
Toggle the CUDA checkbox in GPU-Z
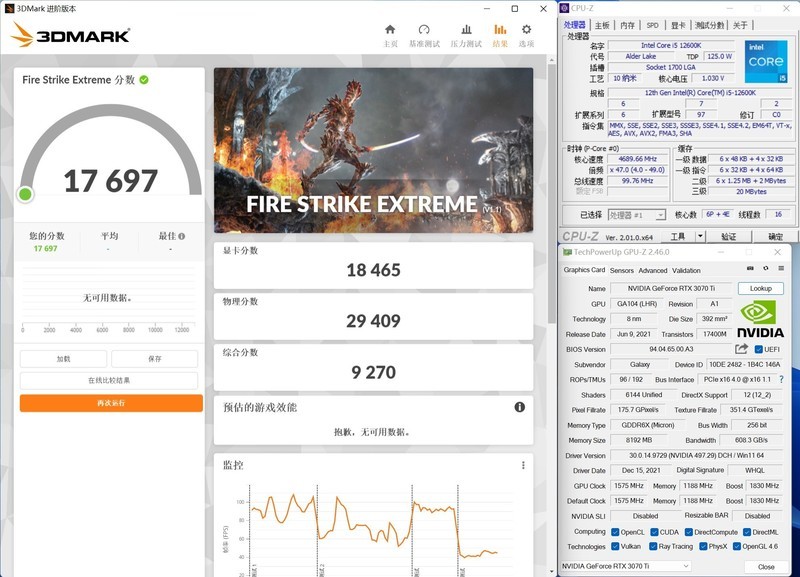click(x=653, y=532)
